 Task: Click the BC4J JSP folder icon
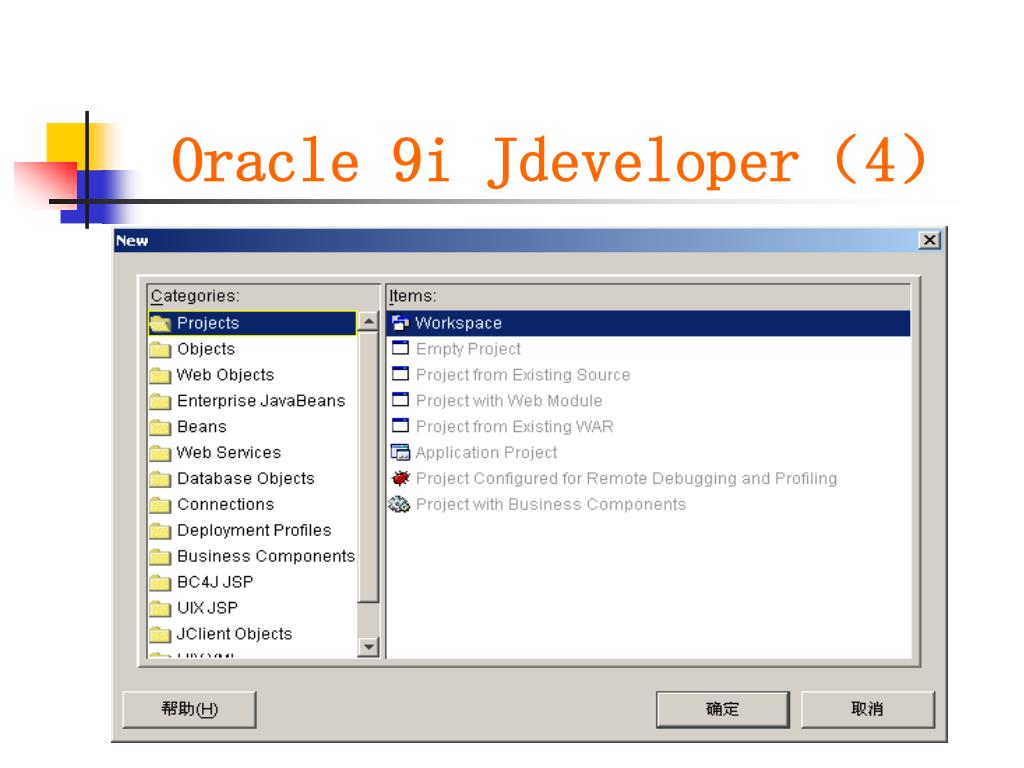pos(160,583)
